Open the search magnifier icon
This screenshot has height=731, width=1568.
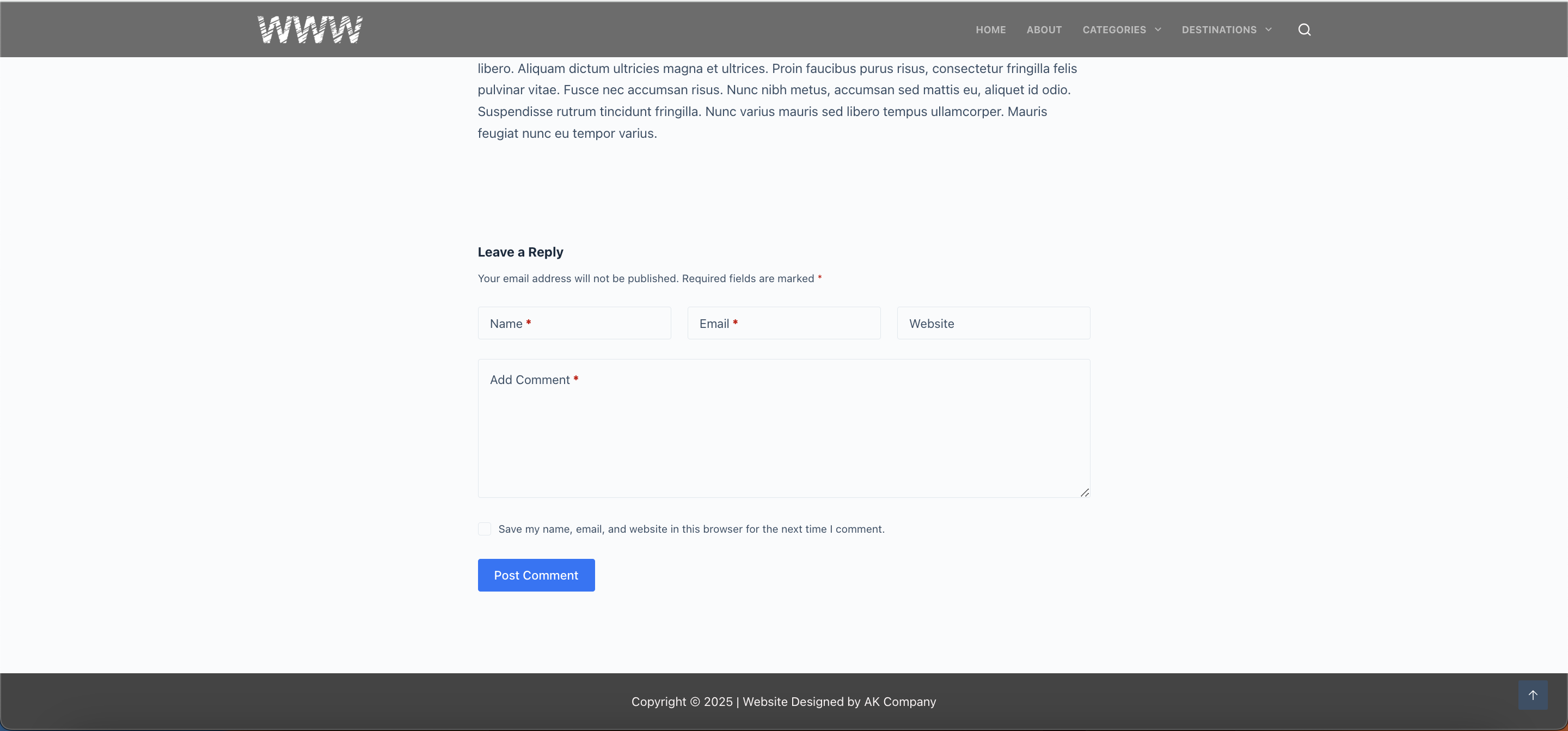click(x=1304, y=30)
